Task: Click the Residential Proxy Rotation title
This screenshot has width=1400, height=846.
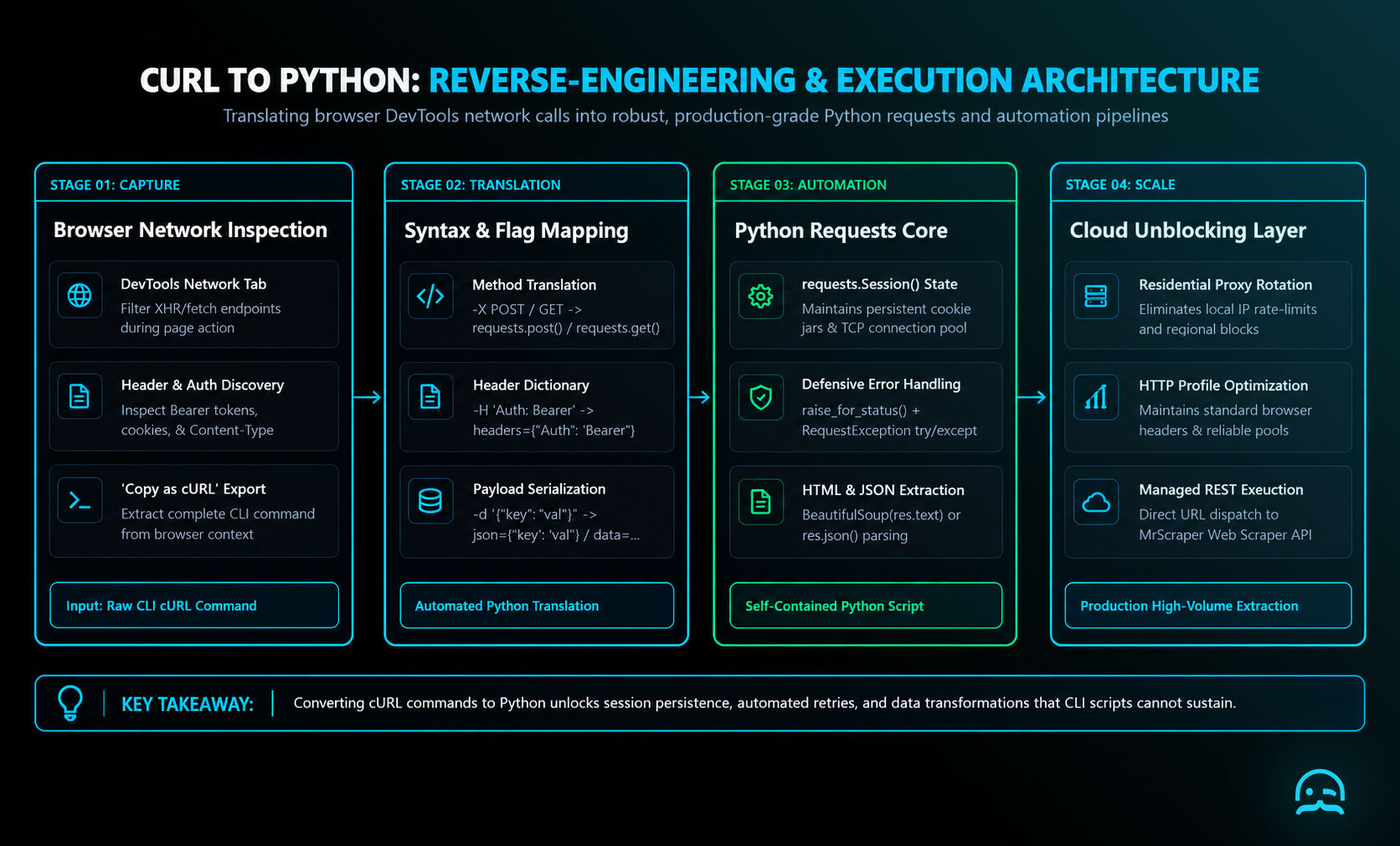Action: point(1225,285)
